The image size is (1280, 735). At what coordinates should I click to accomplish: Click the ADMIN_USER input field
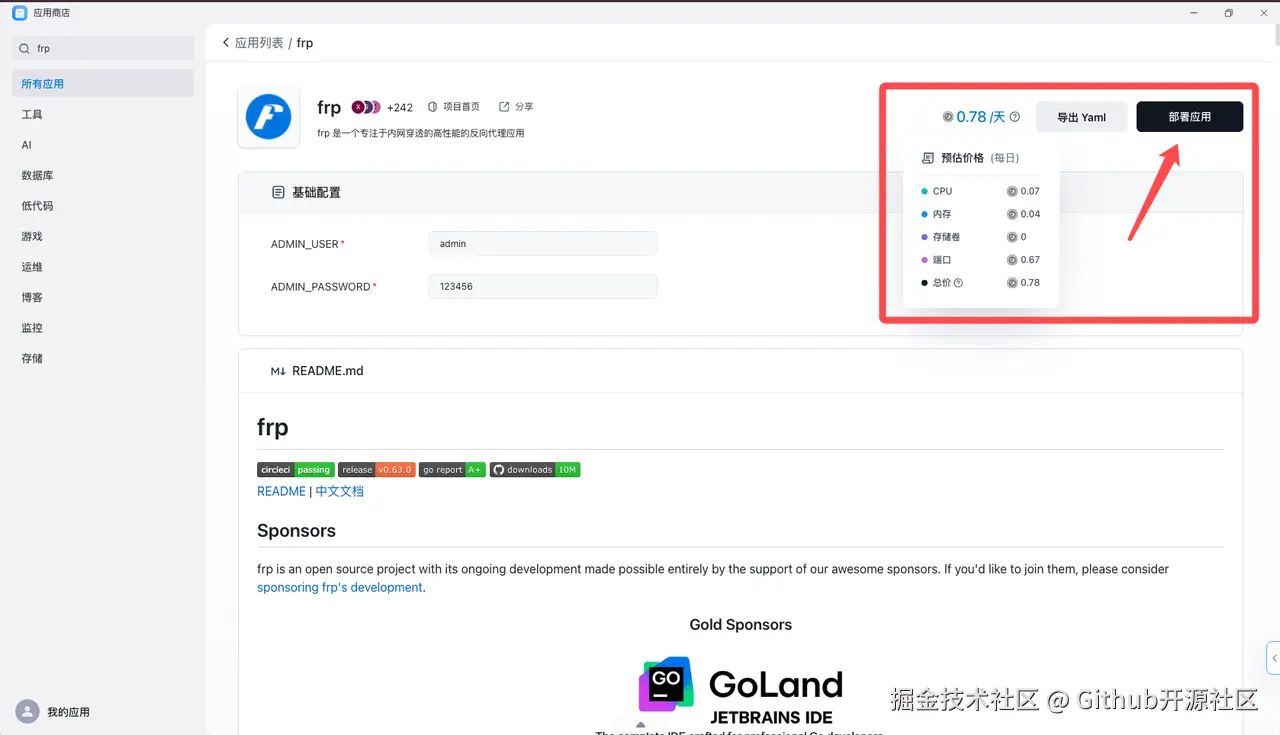click(543, 244)
